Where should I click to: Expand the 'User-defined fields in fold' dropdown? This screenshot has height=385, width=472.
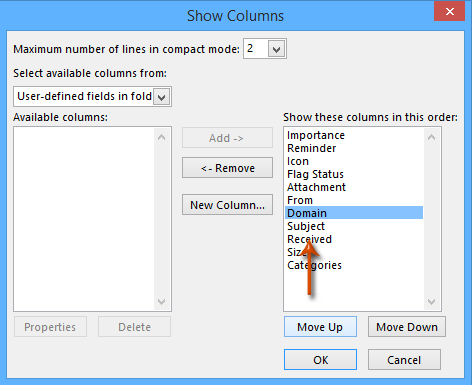[162, 97]
